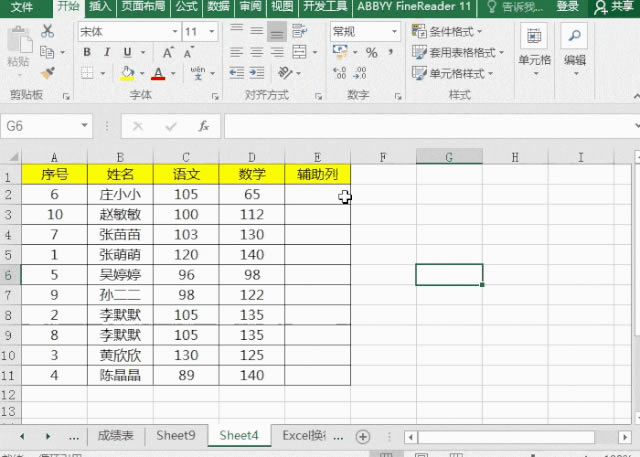This screenshot has height=457, width=640.
Task: Open font size 11 dropdown
Action: [212, 31]
